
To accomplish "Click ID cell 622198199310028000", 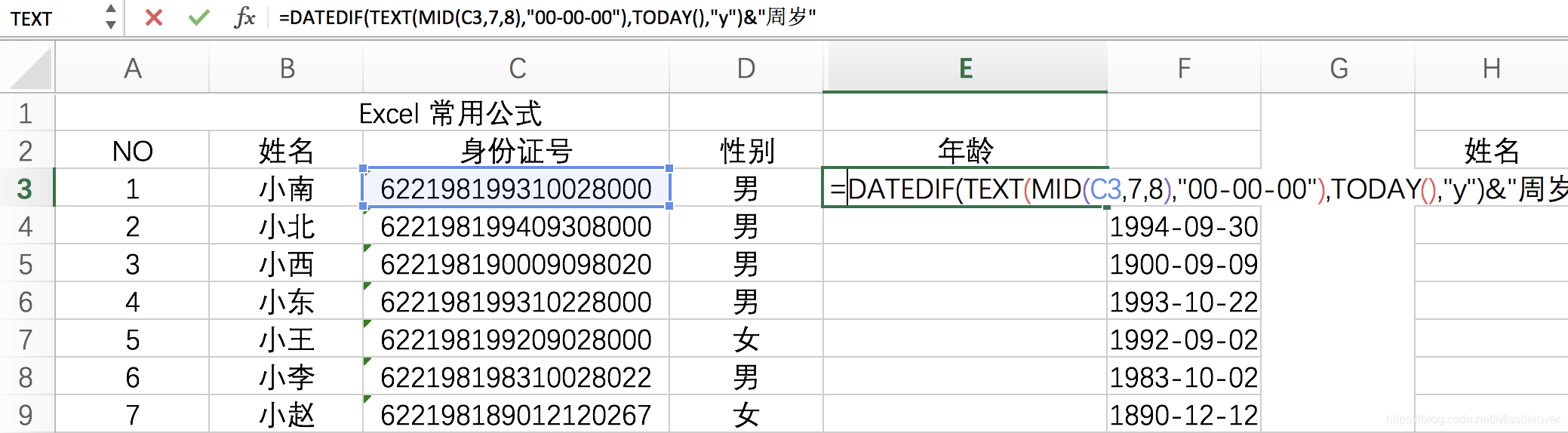I will click(517, 188).
